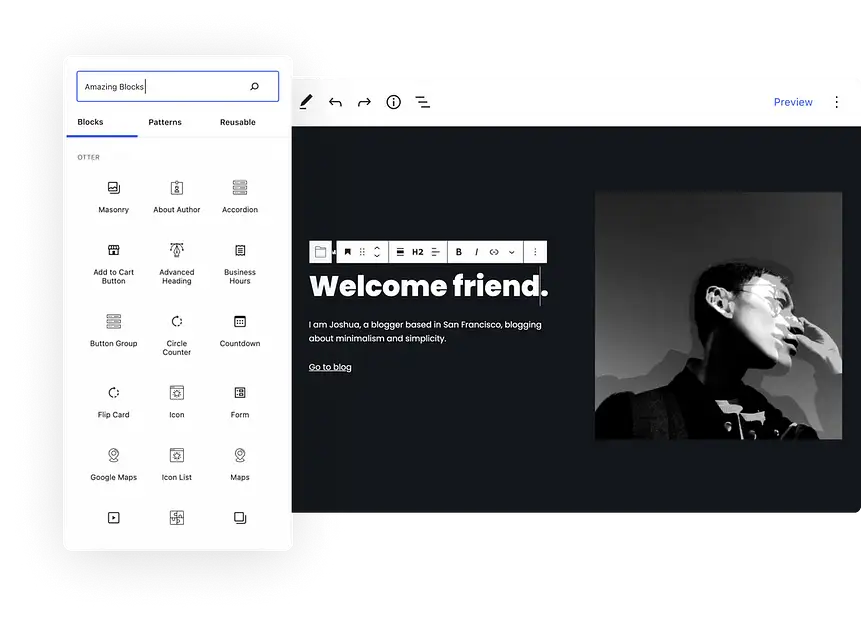
Task: Insert the Countdown block
Action: 239,330
